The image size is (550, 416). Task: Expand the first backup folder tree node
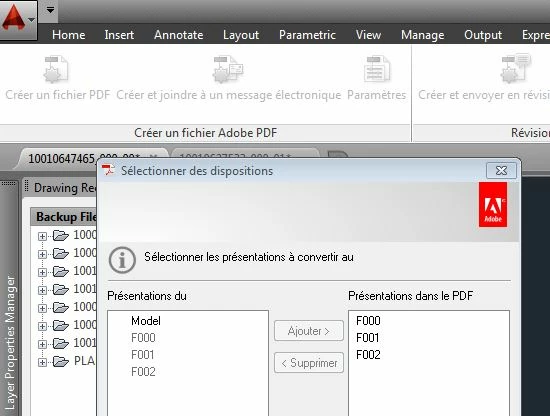(x=42, y=236)
